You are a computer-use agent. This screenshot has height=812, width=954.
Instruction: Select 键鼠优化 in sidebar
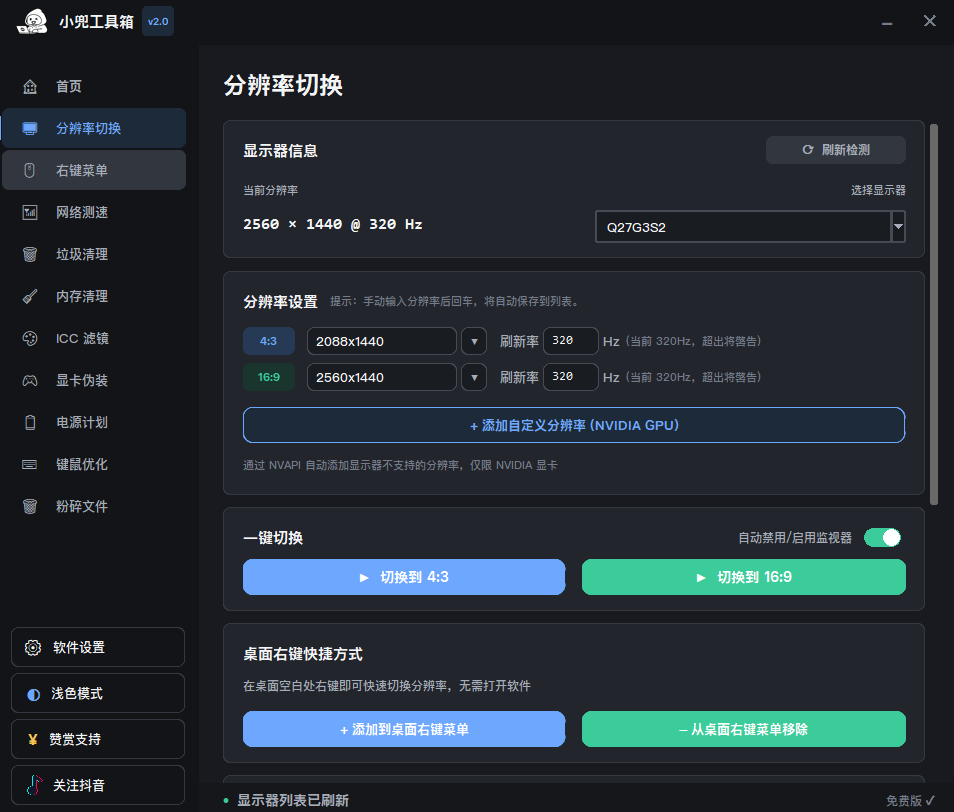click(94, 465)
